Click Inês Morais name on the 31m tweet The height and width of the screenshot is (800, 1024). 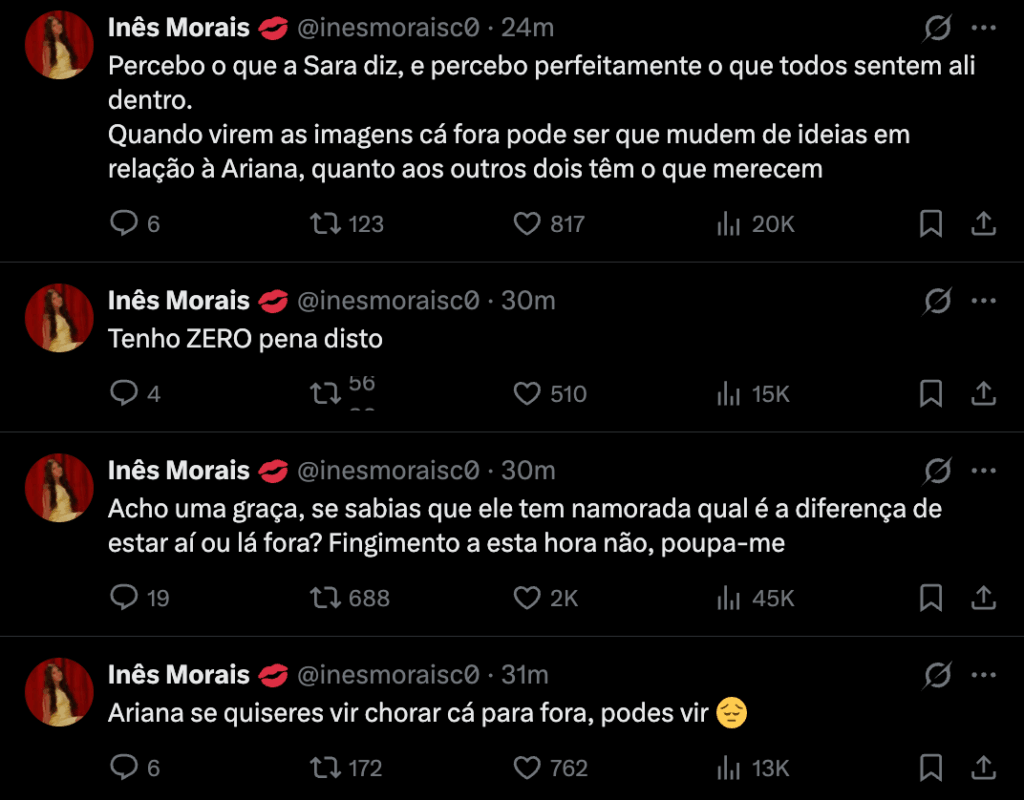tap(179, 675)
